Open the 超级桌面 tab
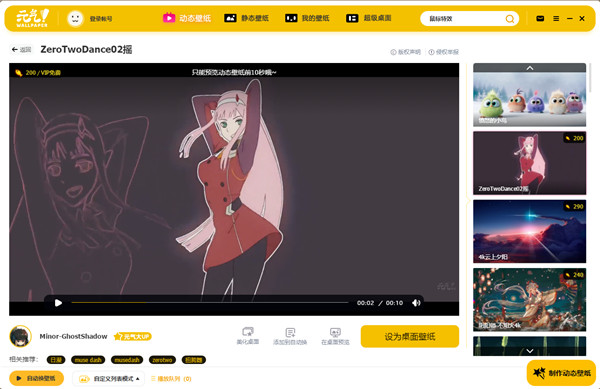Viewport: 600px width, 389px height. 368,18
